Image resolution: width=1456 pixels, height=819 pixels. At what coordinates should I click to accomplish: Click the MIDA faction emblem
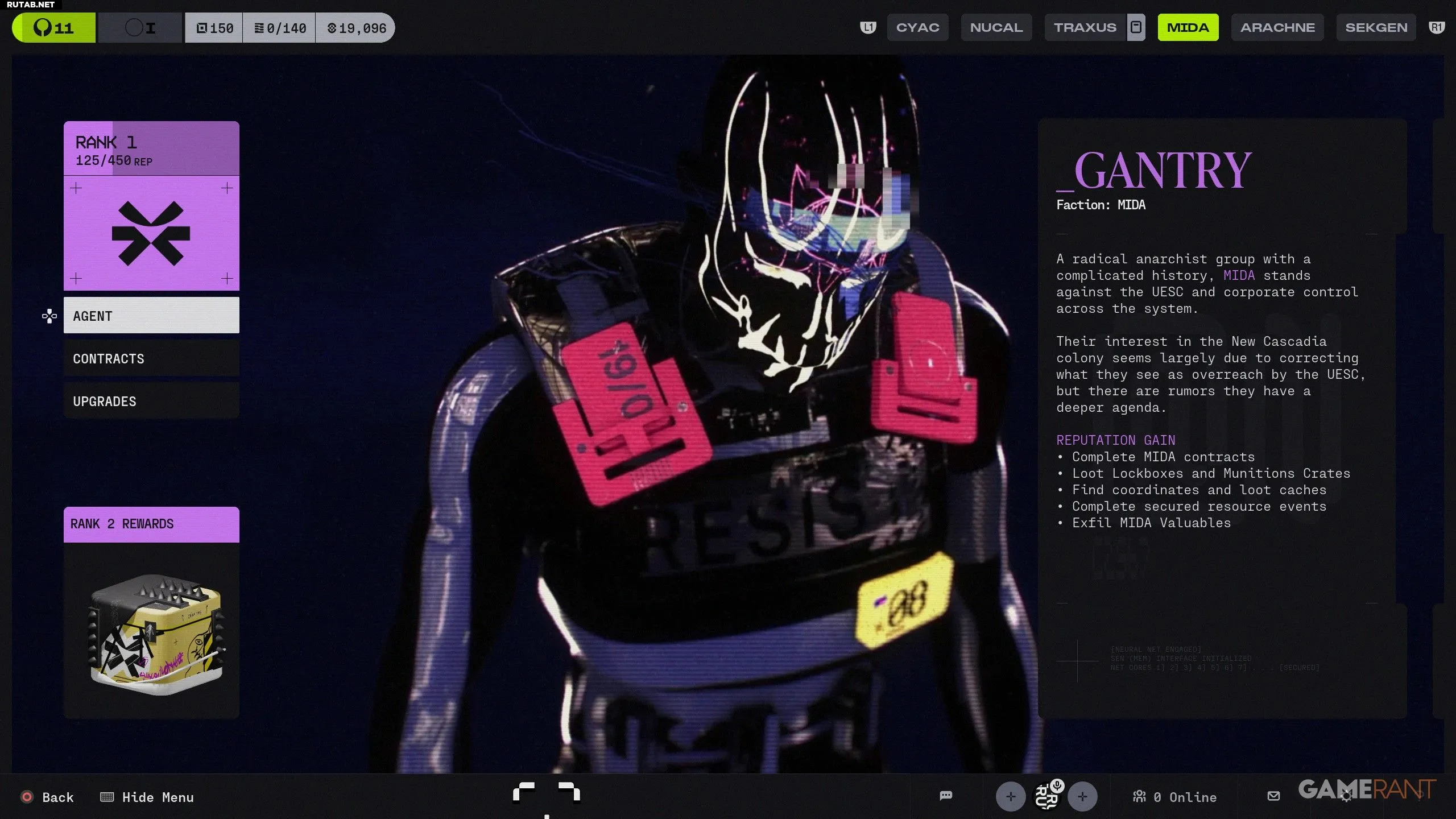coord(151,233)
